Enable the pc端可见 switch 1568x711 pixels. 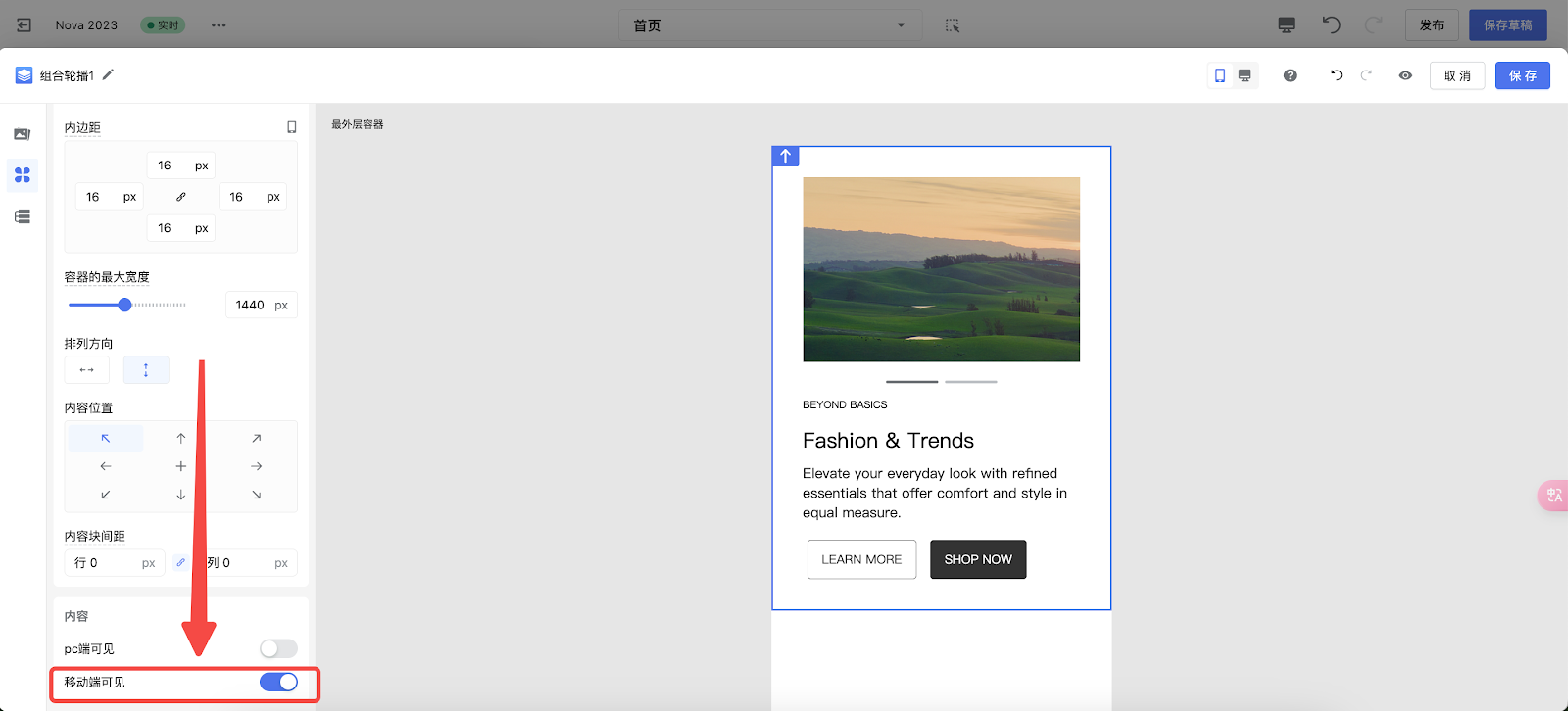tap(278, 648)
